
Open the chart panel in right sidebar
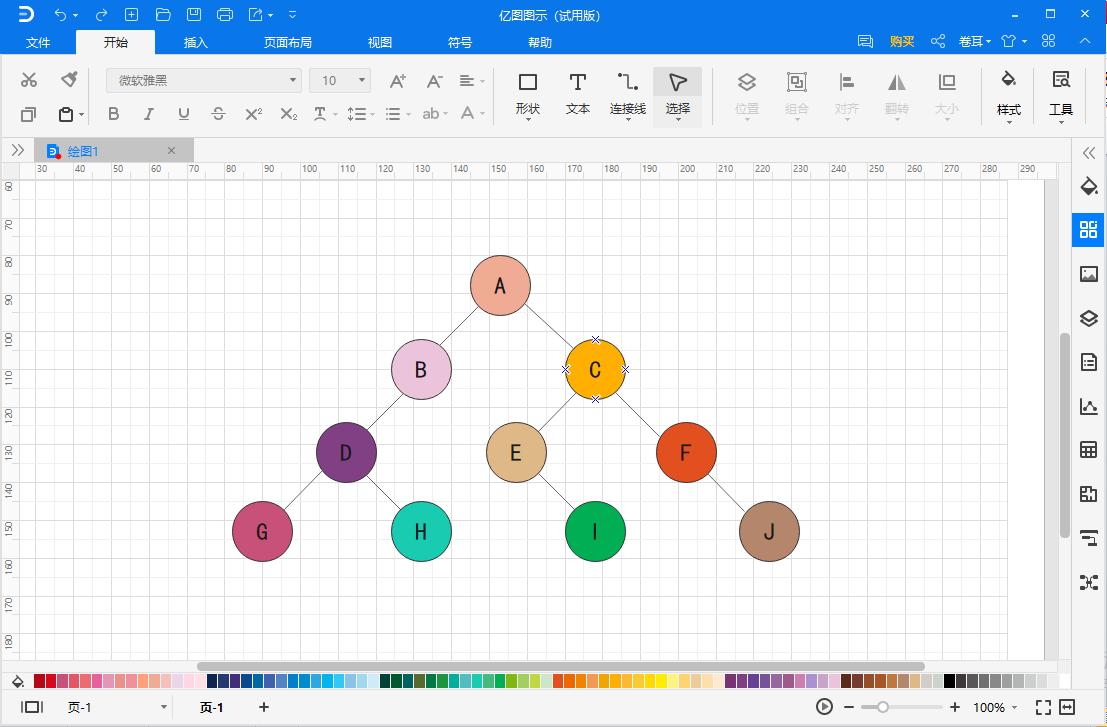click(x=1088, y=406)
